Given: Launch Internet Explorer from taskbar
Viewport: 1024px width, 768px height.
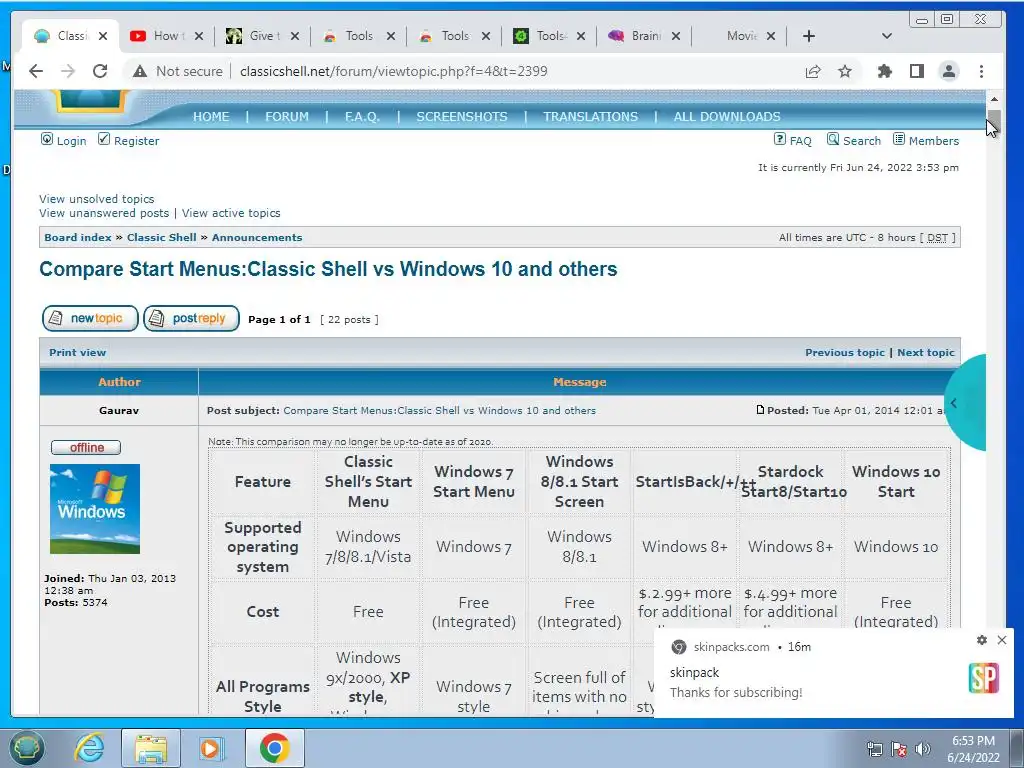Looking at the screenshot, I should click(x=89, y=748).
